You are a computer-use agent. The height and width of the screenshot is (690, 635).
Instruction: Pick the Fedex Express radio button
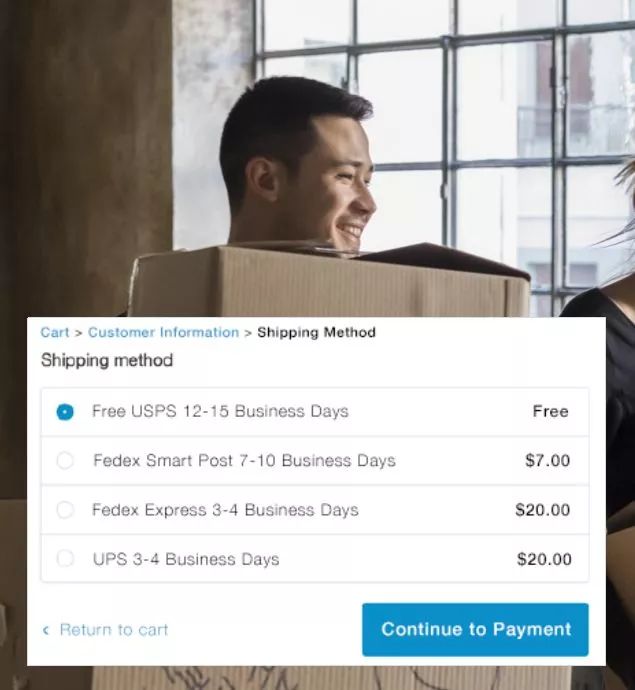pyautogui.click(x=65, y=510)
